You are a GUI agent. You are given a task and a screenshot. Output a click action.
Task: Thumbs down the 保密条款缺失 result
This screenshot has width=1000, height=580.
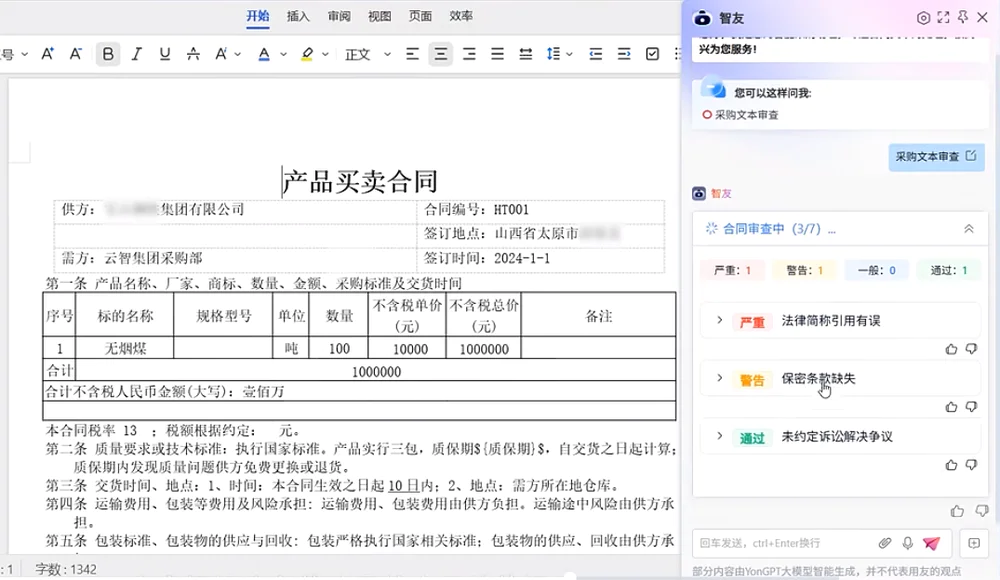(969, 407)
